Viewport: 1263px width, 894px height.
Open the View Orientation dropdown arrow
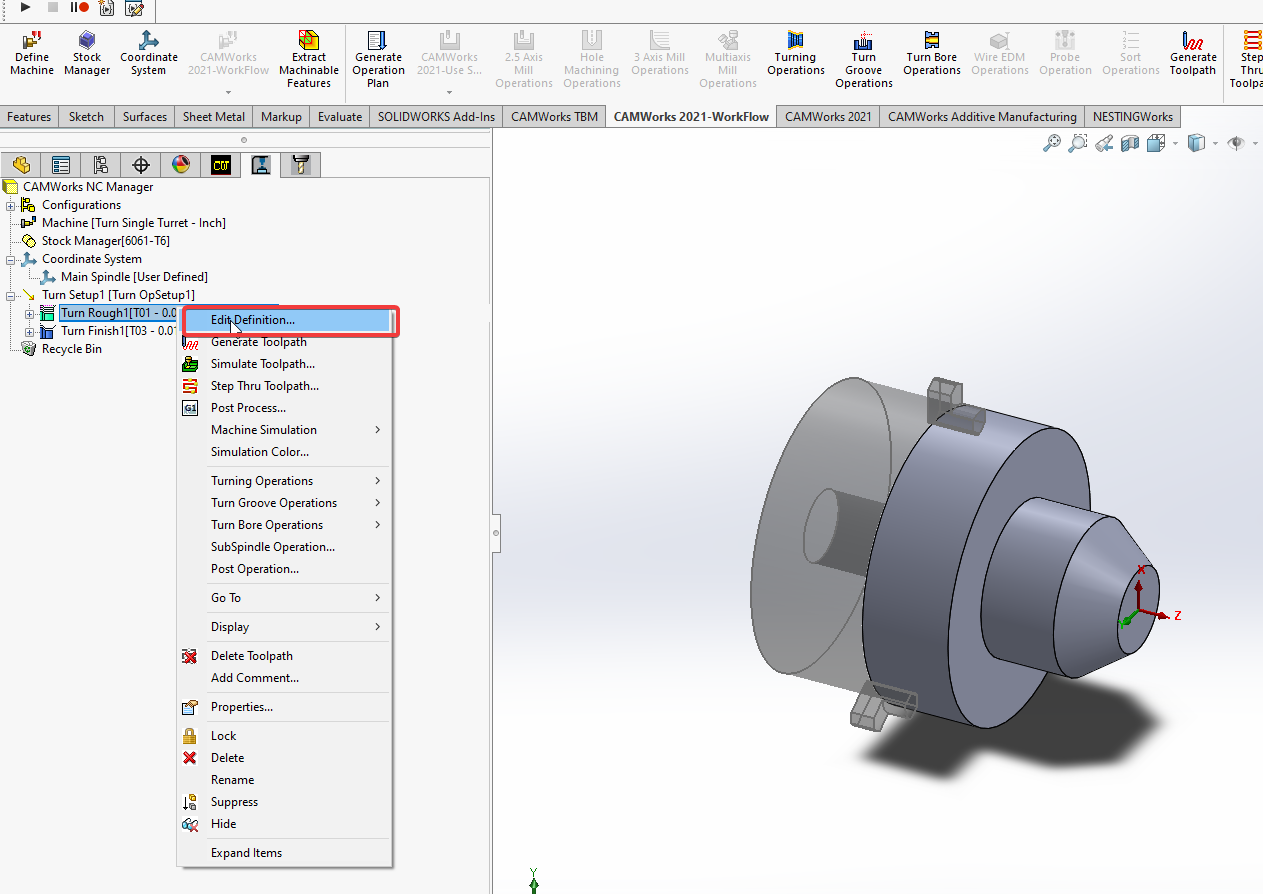click(x=1174, y=144)
